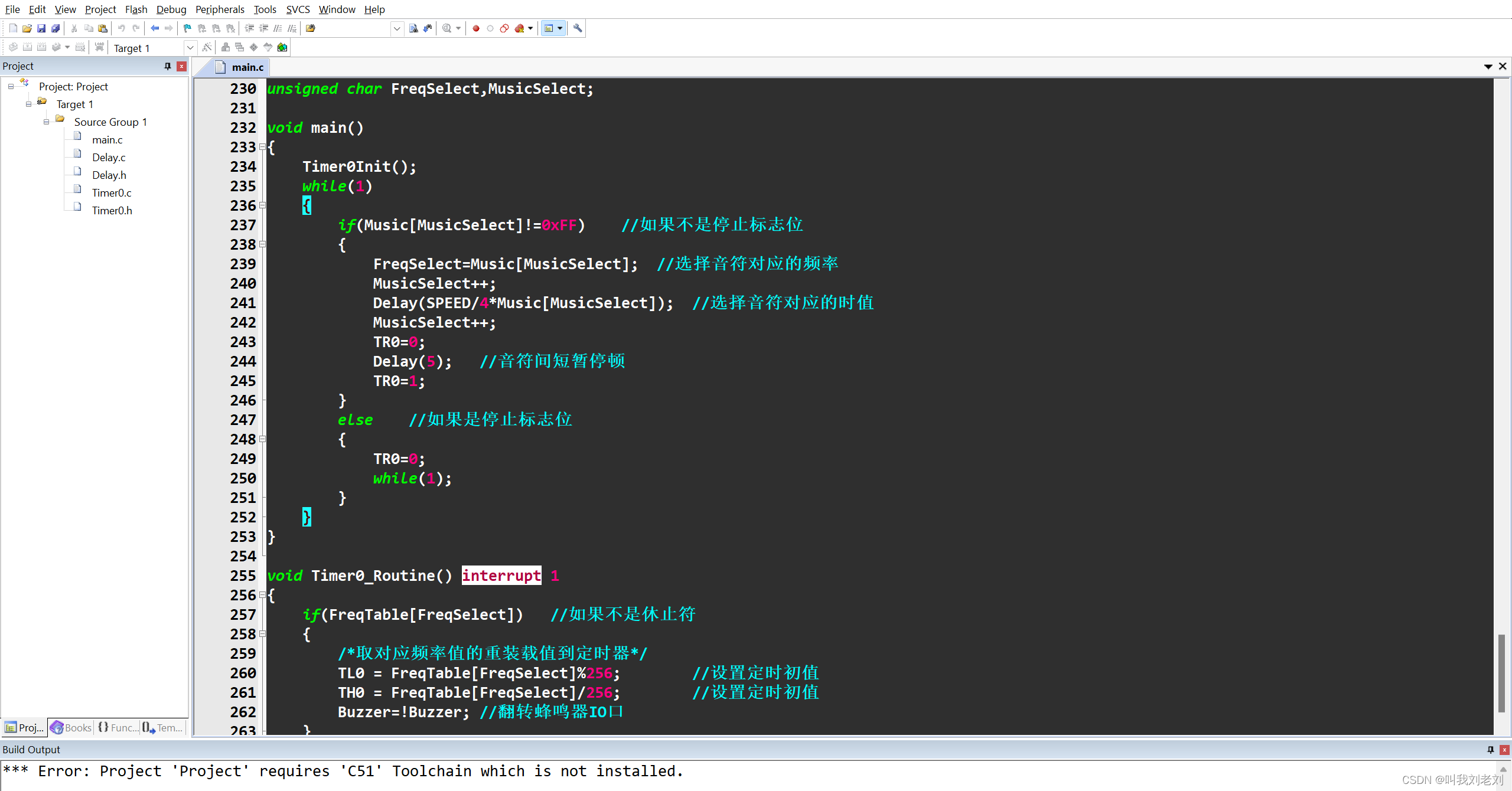Rebuild all target files
The image size is (1512, 791).
pyautogui.click(x=42, y=47)
